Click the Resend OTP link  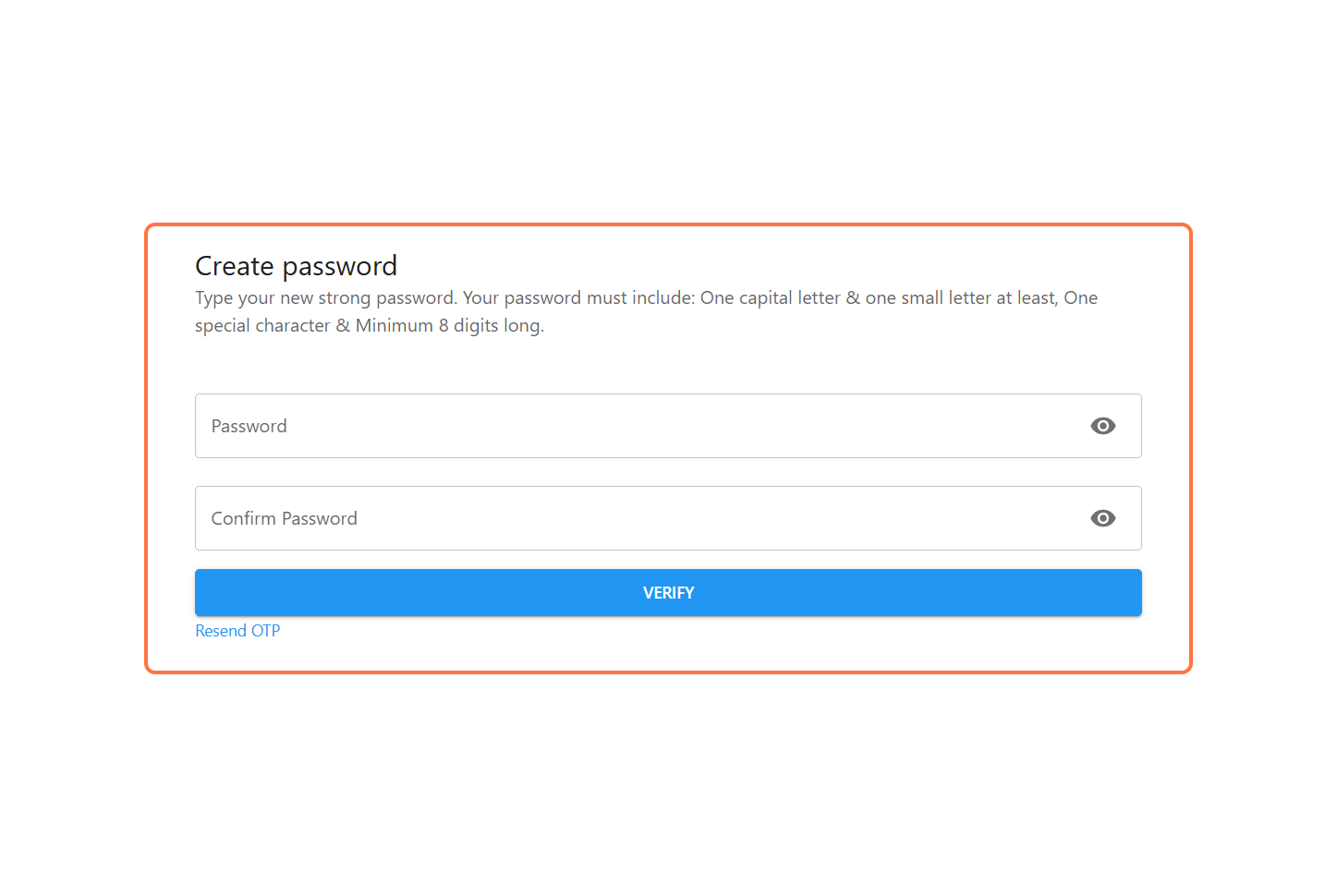[237, 631]
